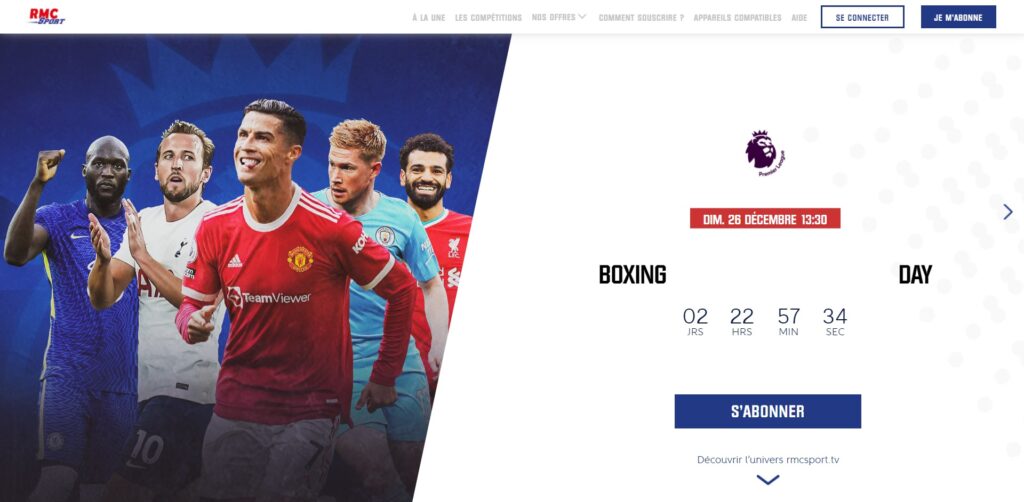
Task: Click the large S'abonner button
Action: click(x=767, y=411)
